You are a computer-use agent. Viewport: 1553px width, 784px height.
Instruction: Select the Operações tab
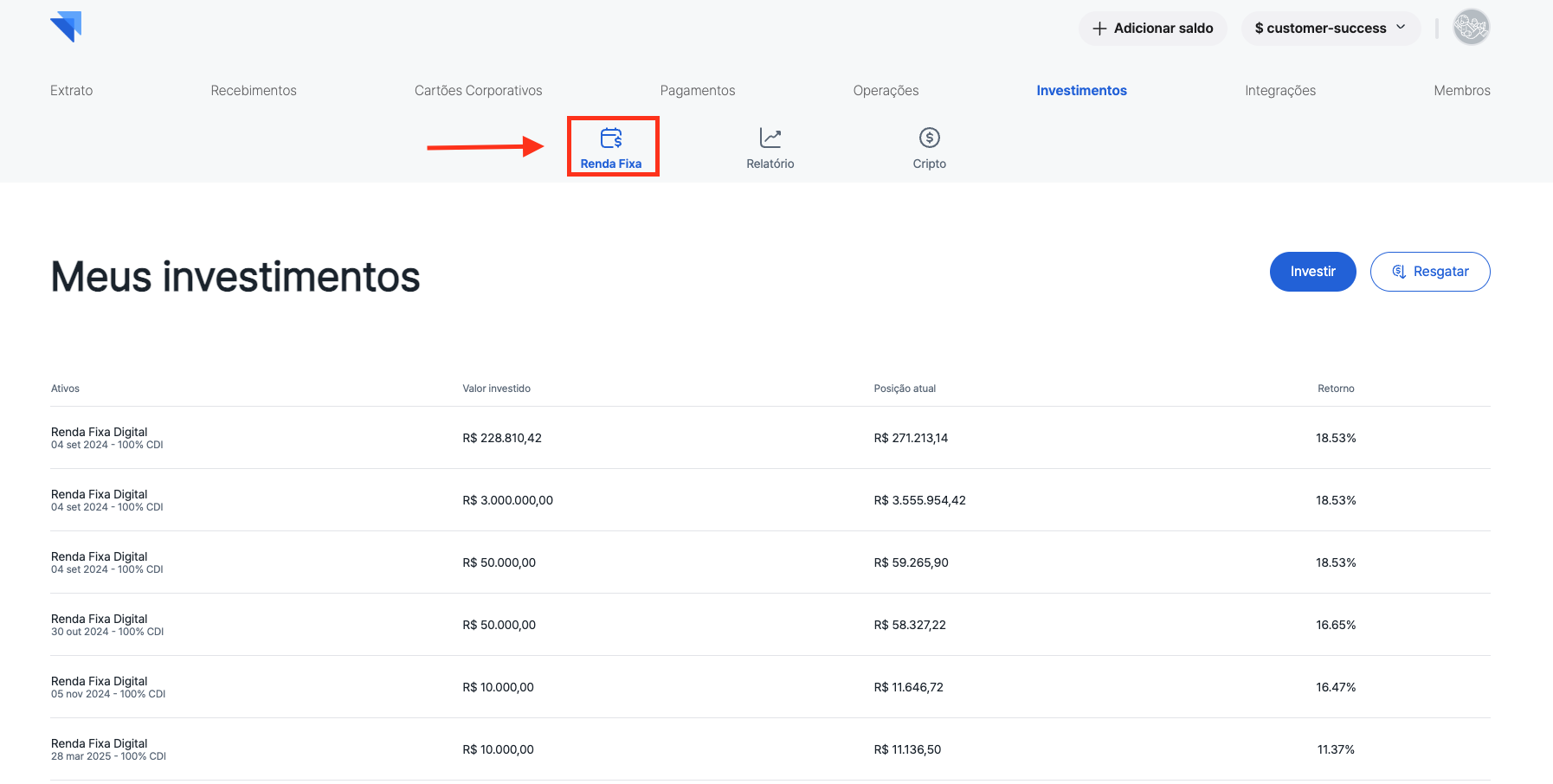click(x=886, y=91)
